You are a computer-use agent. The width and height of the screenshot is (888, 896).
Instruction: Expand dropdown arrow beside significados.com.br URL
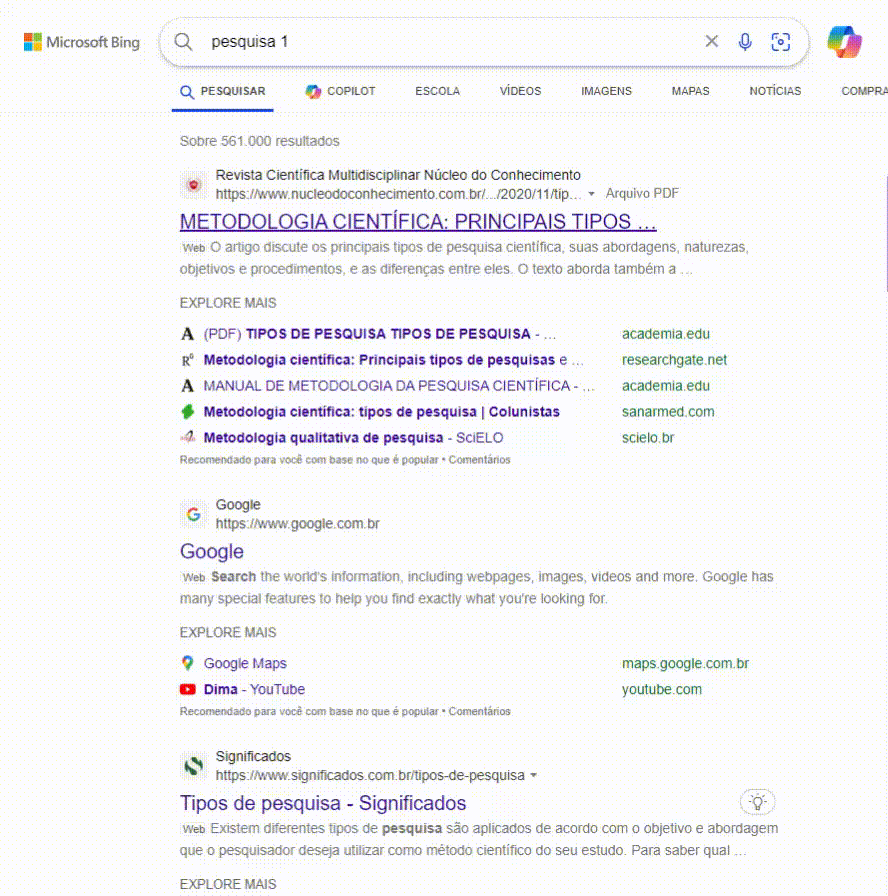click(533, 775)
